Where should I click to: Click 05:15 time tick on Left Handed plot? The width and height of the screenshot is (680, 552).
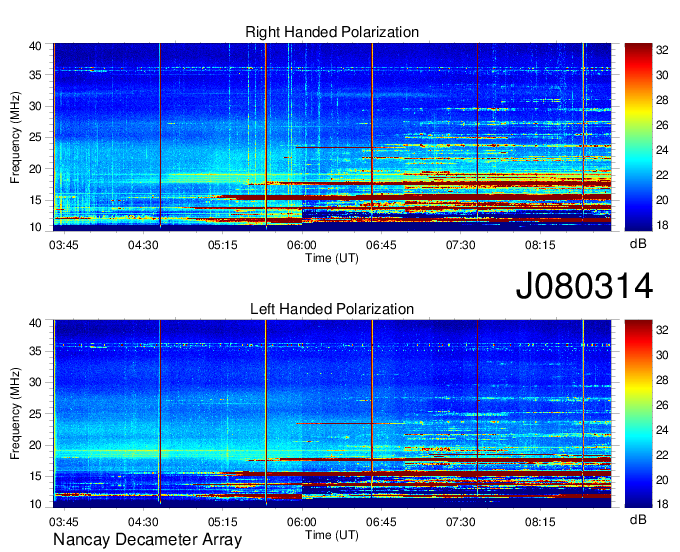tap(222, 522)
